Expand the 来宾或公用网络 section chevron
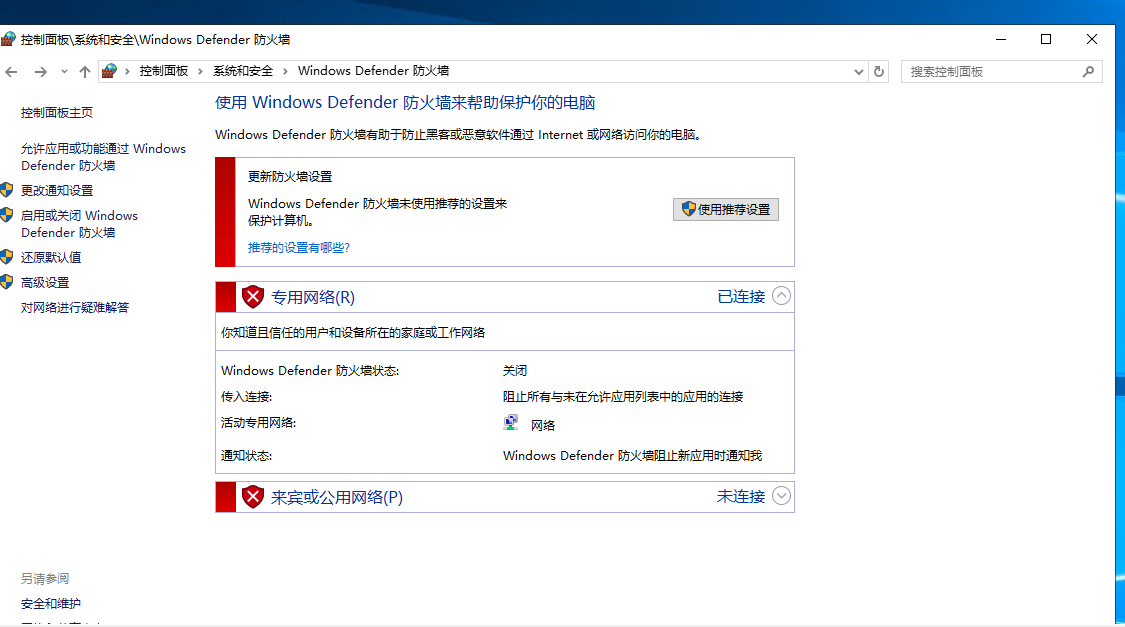The height and width of the screenshot is (627, 1125). 782,496
